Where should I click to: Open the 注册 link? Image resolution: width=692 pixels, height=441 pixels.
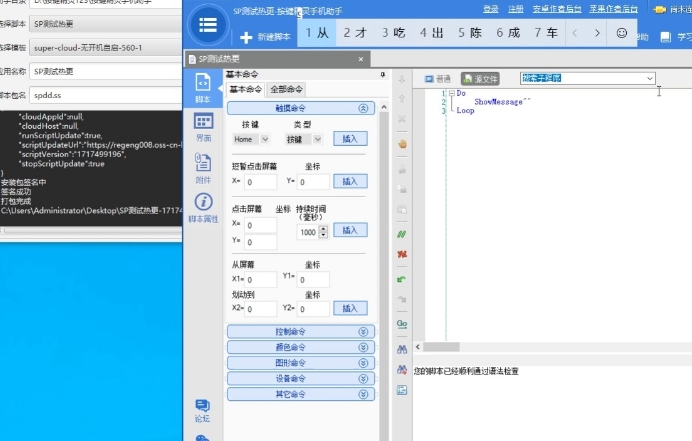515,9
